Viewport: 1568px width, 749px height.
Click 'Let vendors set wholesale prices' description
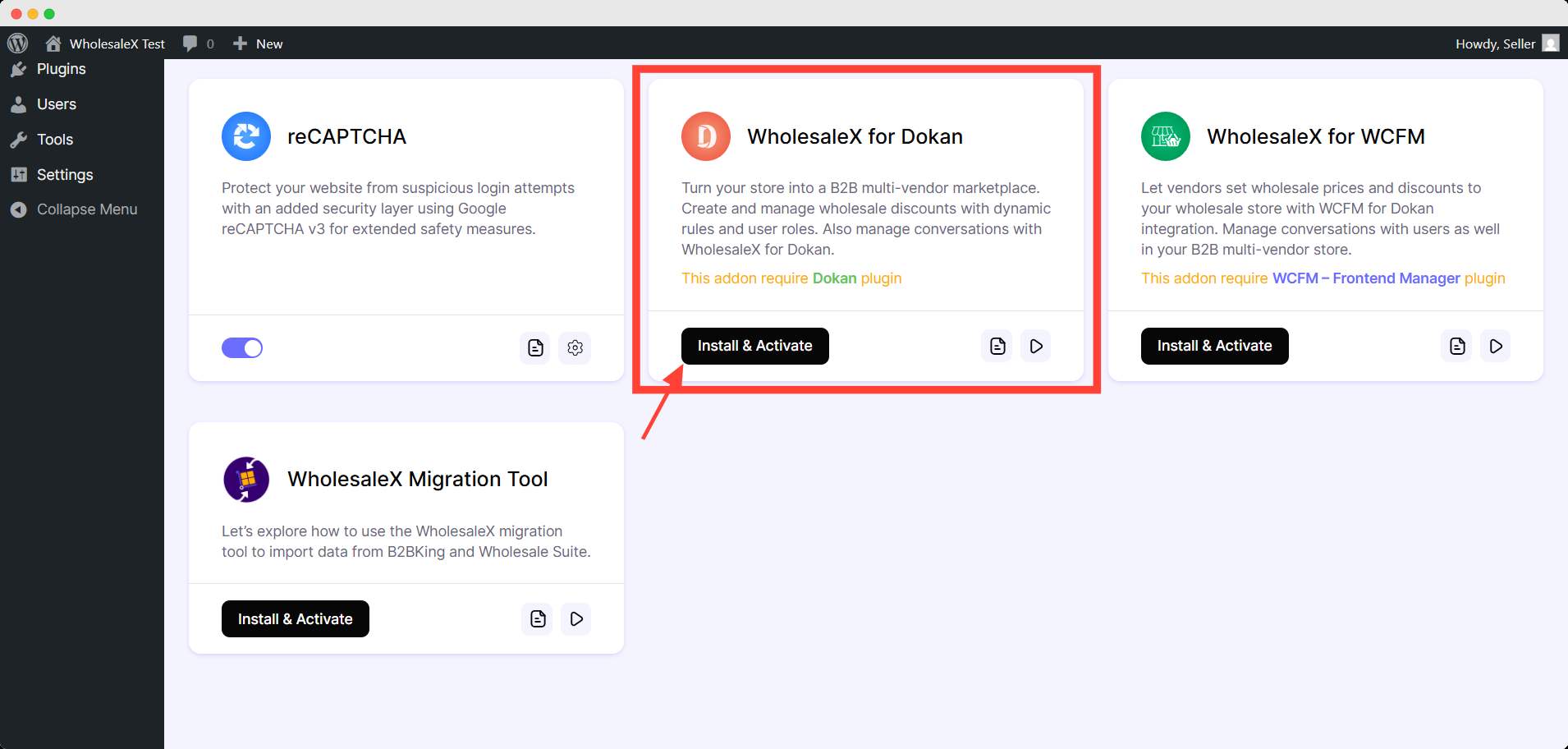tap(1320, 218)
